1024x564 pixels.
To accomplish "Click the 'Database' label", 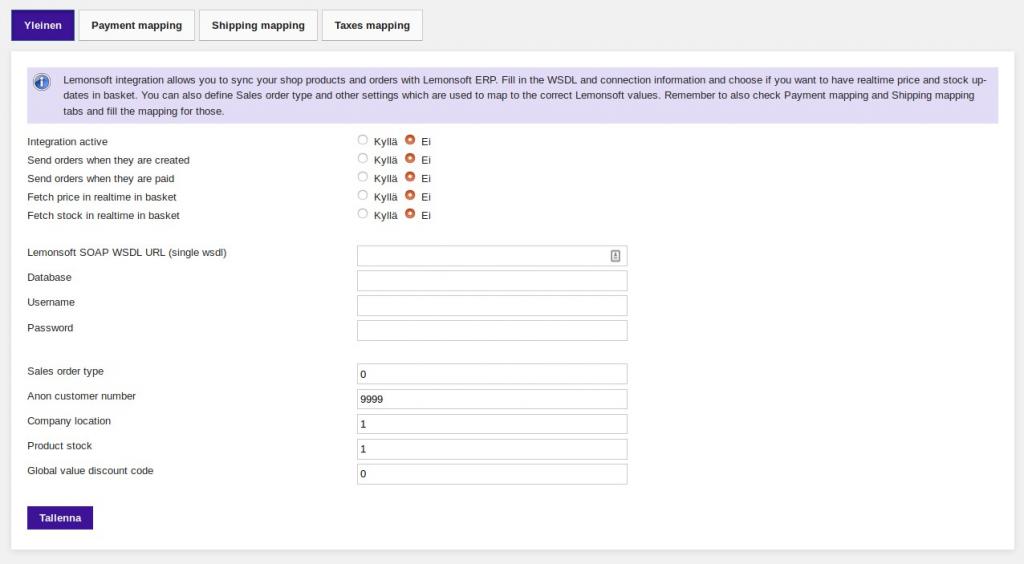I will (x=49, y=277).
